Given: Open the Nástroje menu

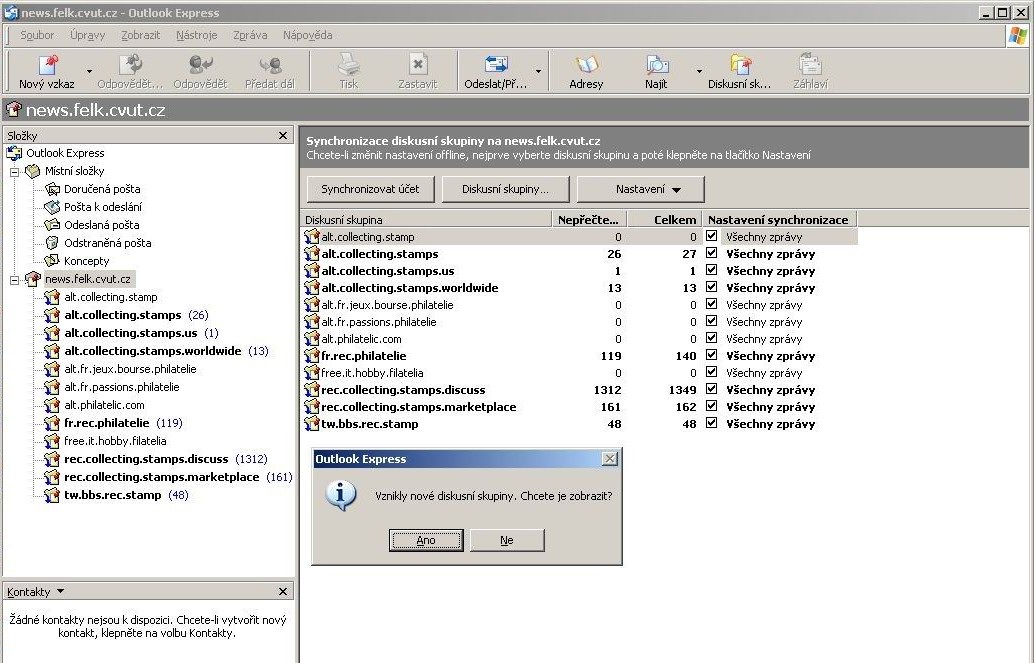Looking at the screenshot, I should point(197,35).
